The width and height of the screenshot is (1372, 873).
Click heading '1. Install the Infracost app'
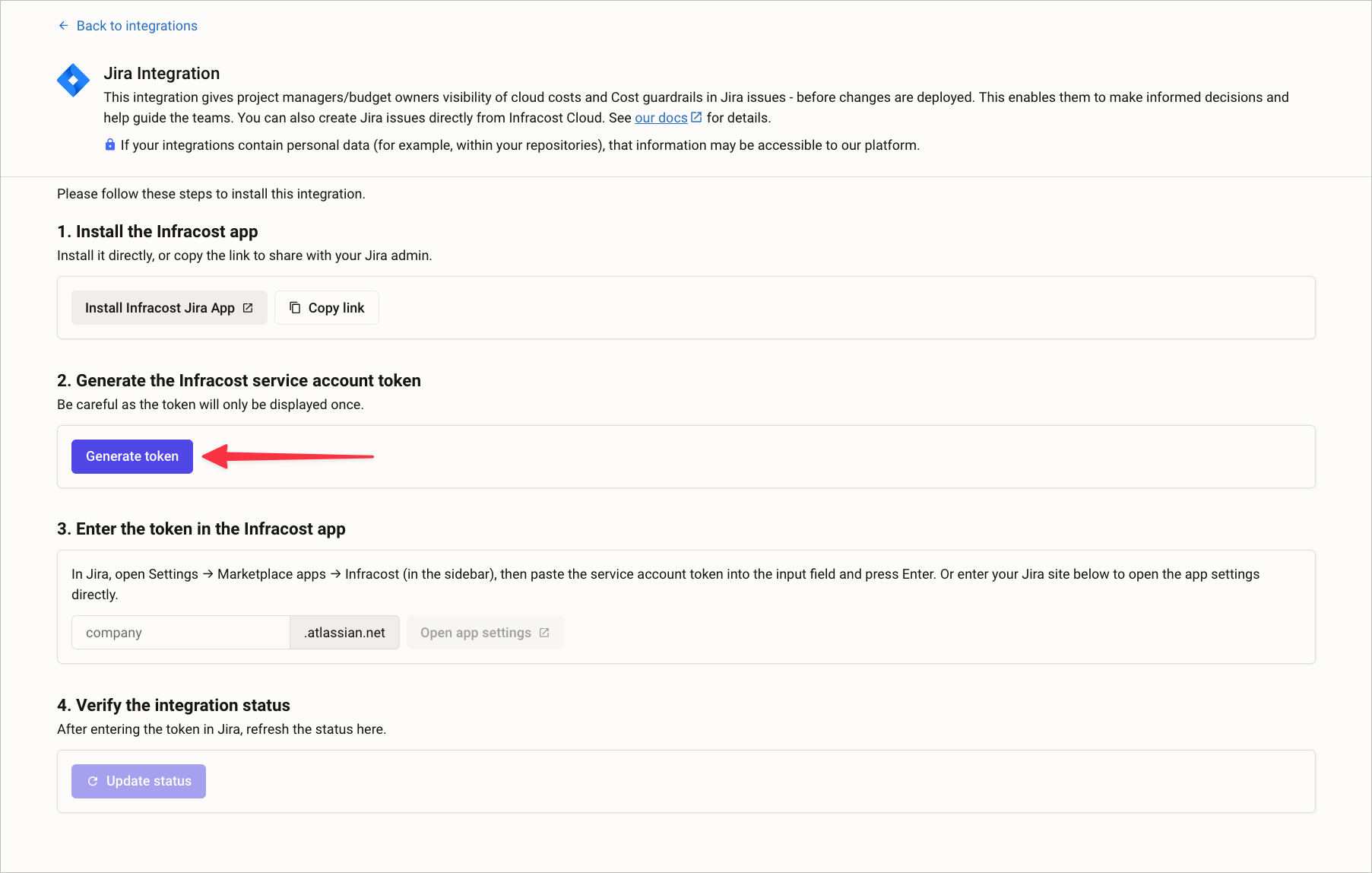[x=157, y=231]
